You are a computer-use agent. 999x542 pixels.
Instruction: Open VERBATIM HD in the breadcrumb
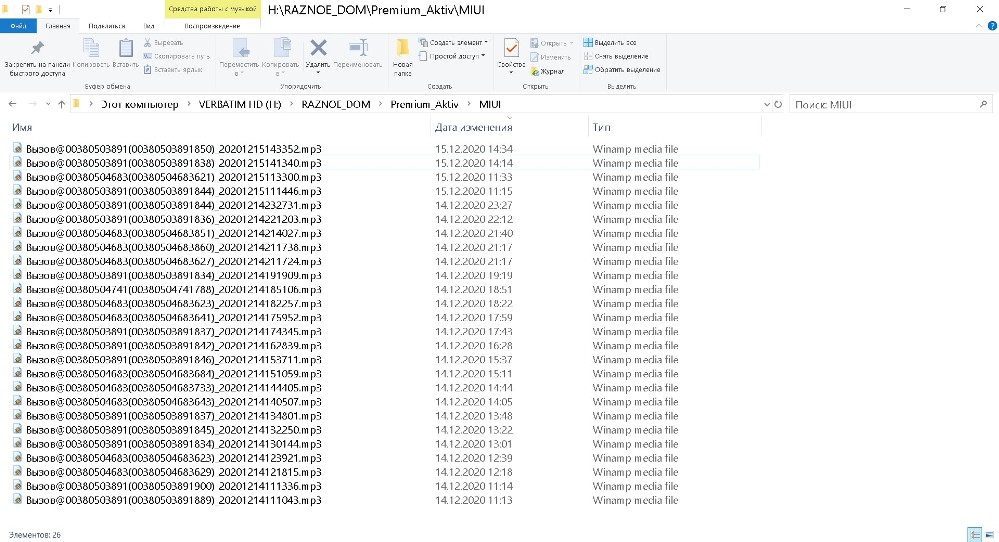coord(240,104)
